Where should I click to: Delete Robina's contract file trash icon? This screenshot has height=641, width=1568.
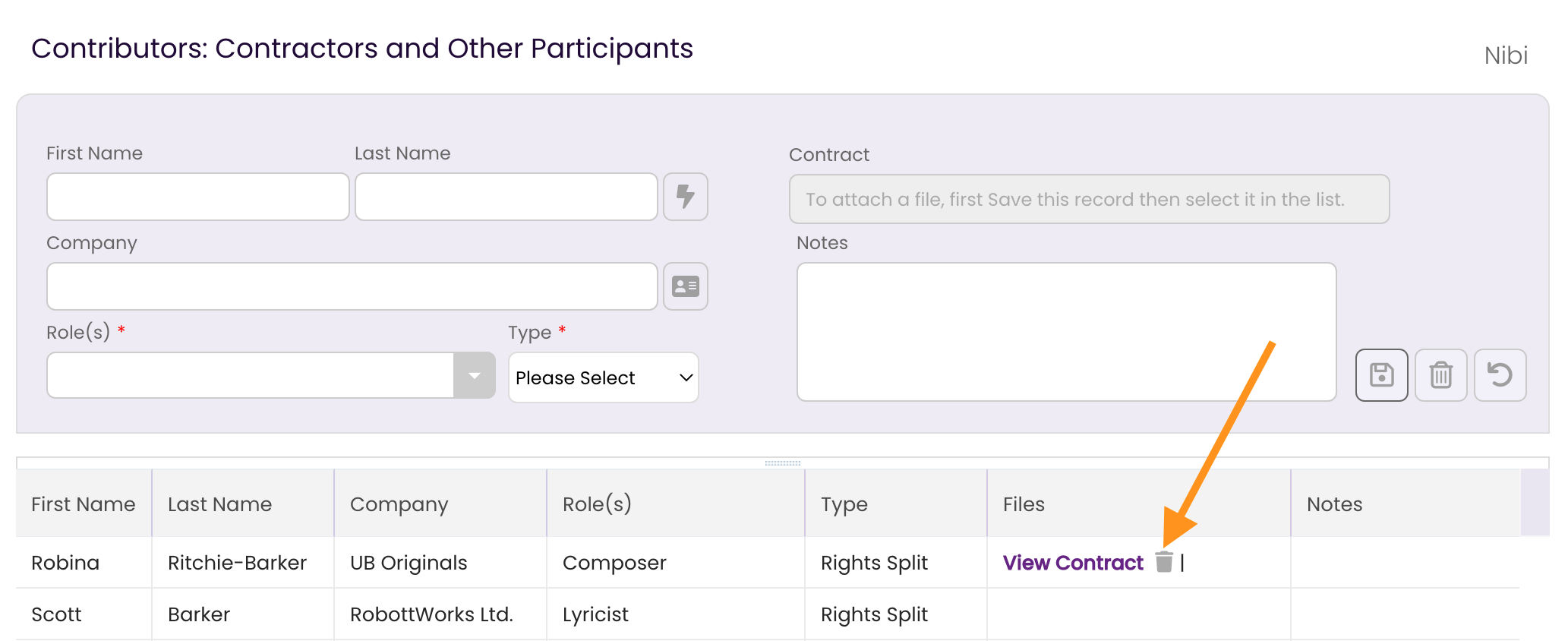(x=1164, y=562)
